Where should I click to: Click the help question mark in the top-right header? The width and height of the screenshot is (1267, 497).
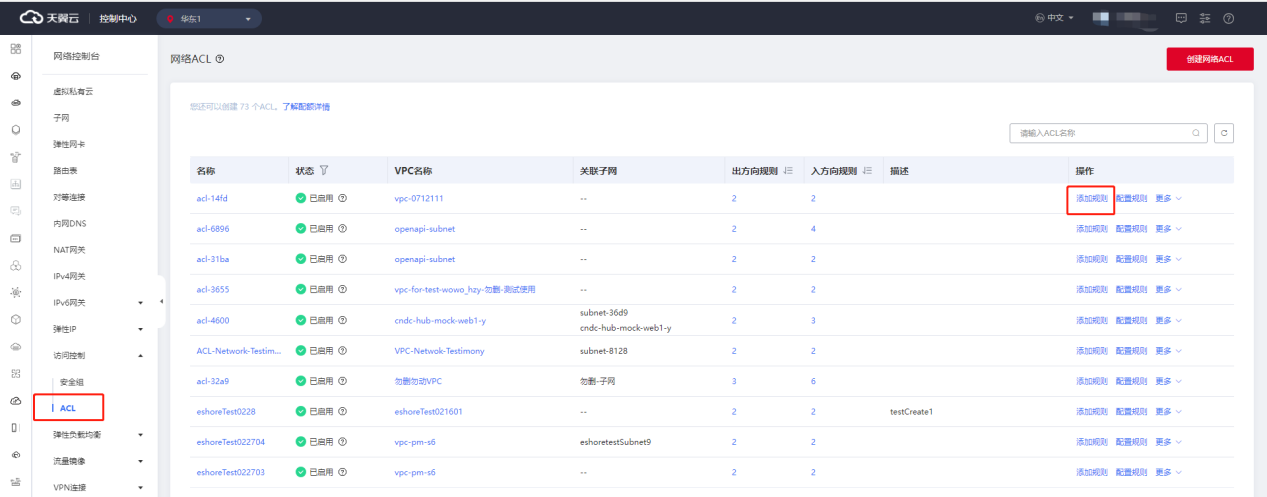coord(1228,18)
